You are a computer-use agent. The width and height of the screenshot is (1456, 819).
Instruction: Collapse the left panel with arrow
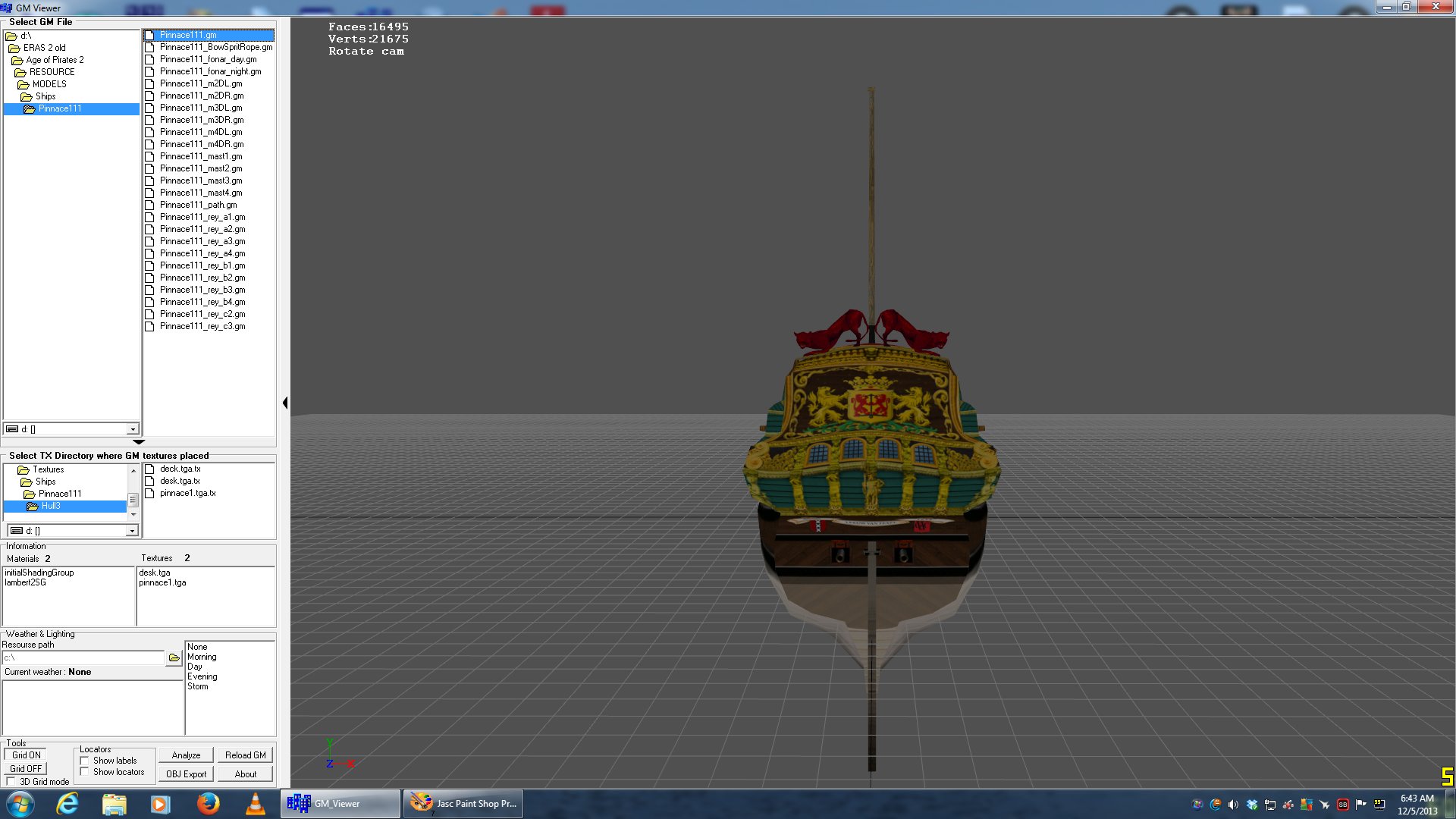point(285,403)
